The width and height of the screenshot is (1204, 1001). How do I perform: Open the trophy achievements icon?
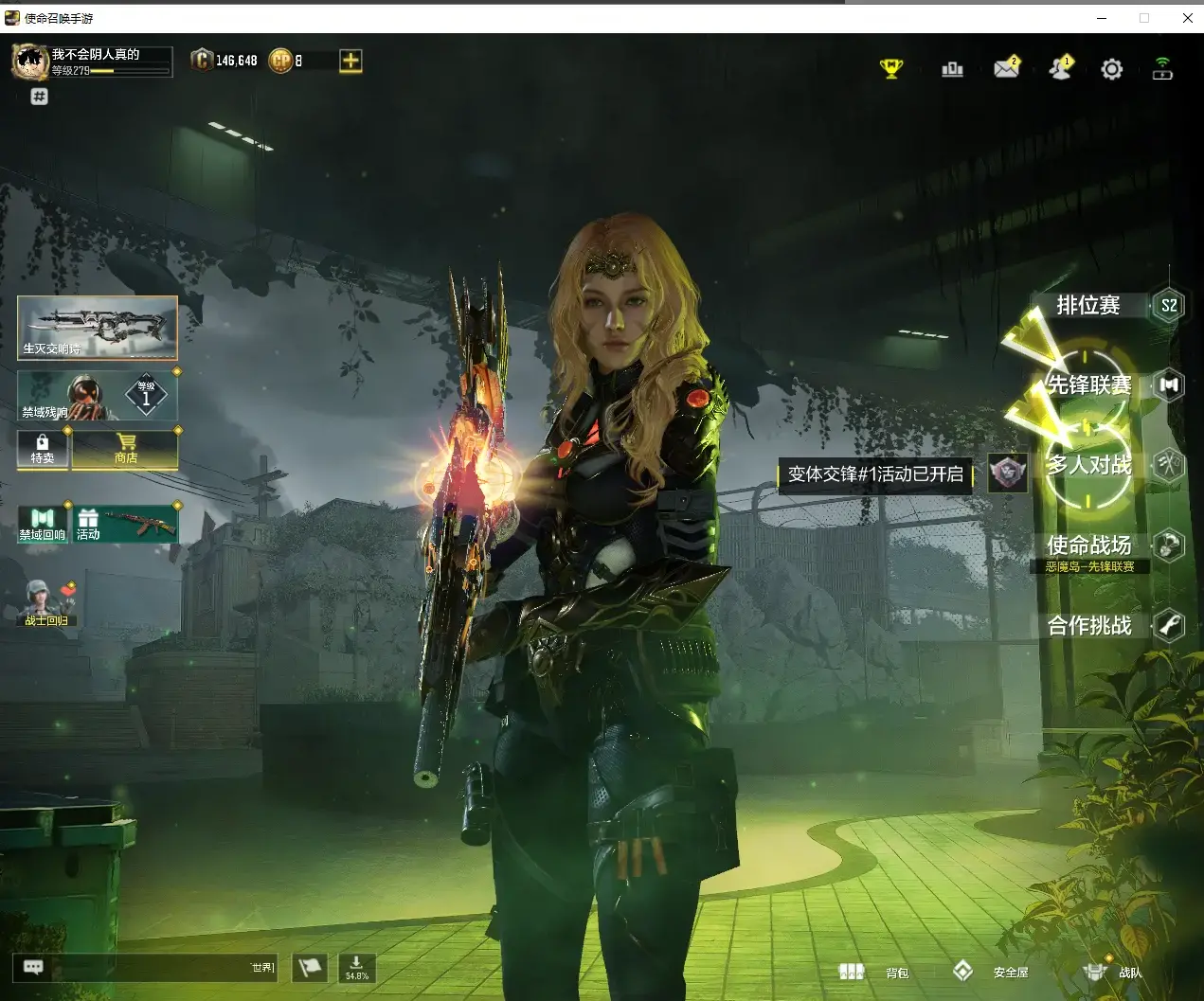pos(891,69)
